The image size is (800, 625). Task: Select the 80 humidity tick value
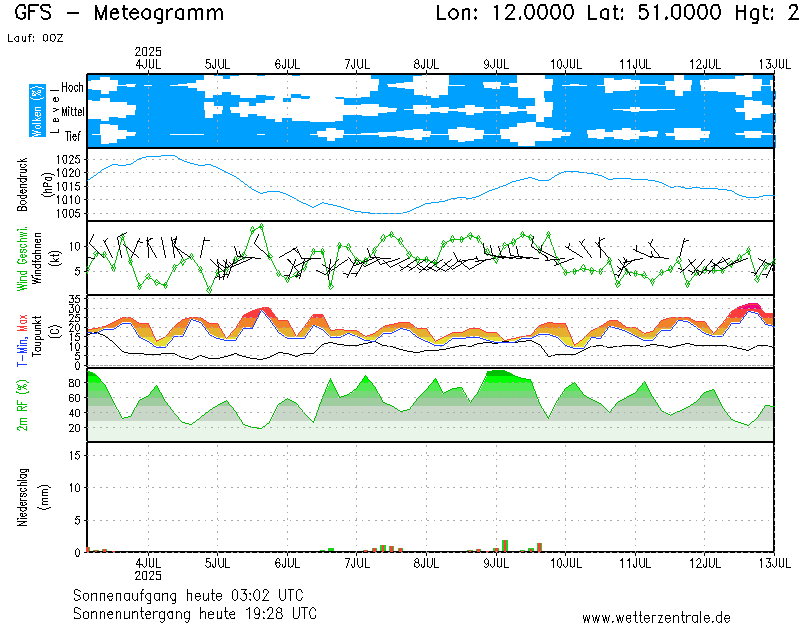click(x=74, y=383)
